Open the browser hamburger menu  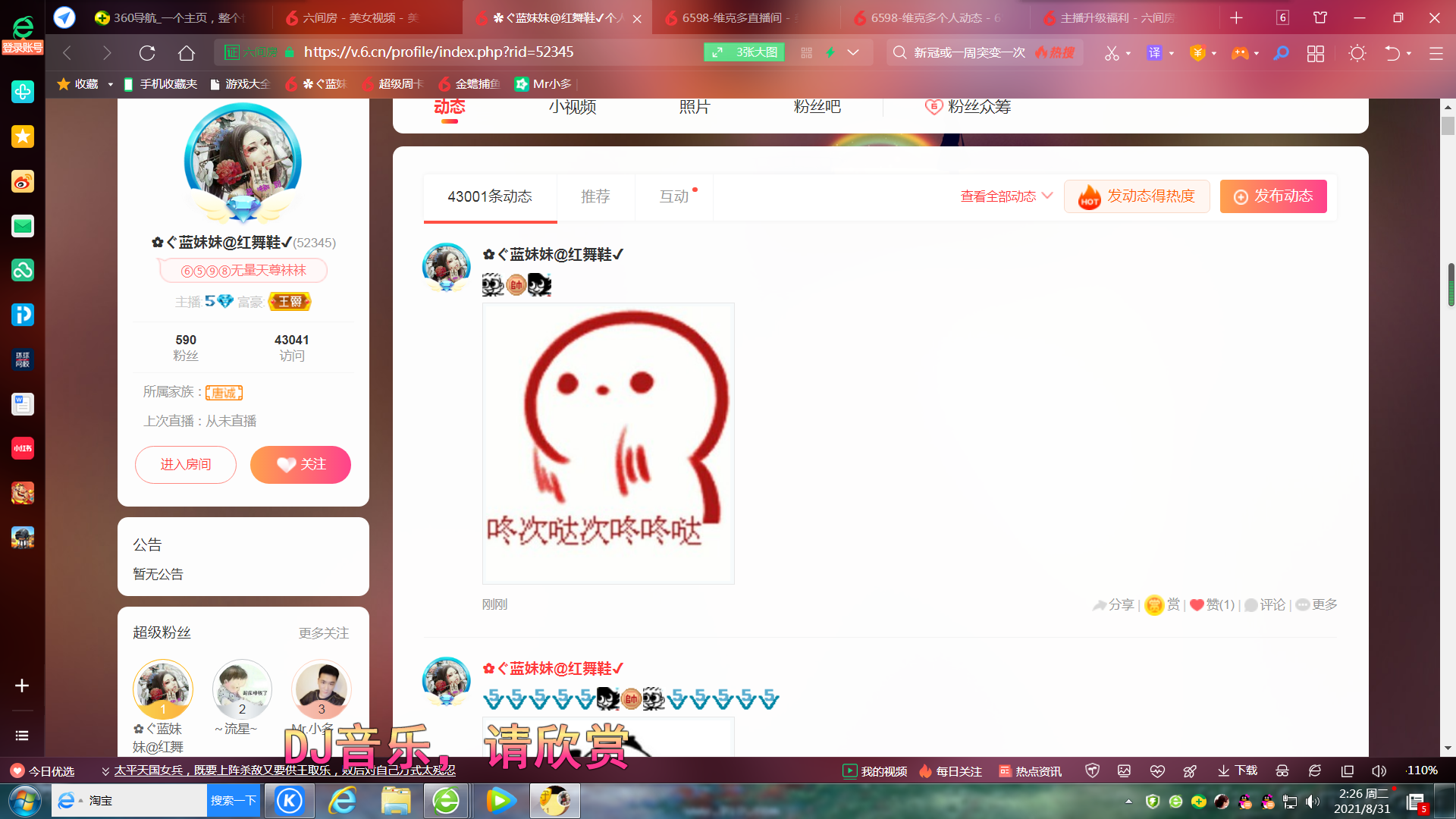pyautogui.click(x=1436, y=53)
